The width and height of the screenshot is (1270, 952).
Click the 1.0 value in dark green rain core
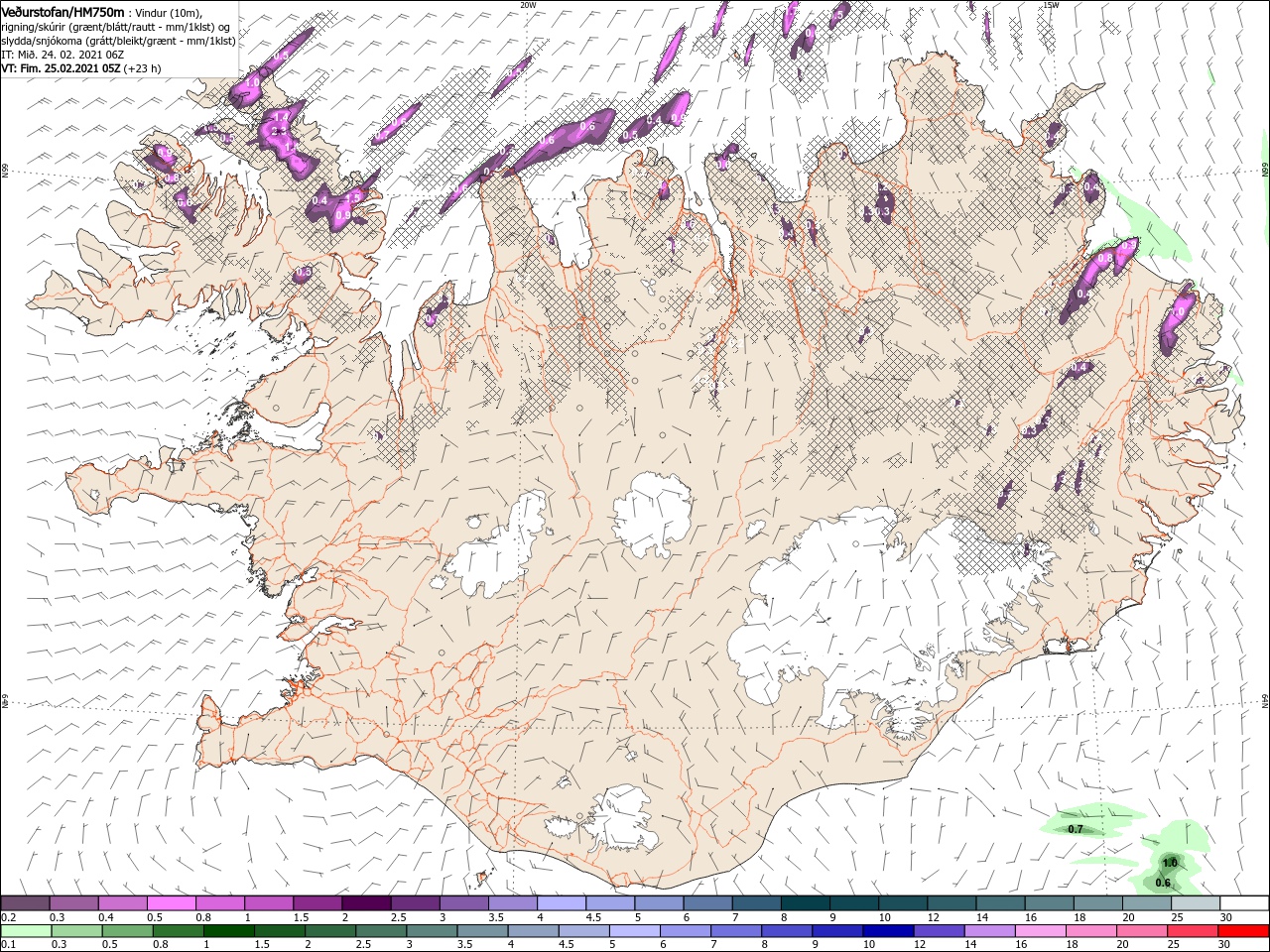coord(1170,863)
